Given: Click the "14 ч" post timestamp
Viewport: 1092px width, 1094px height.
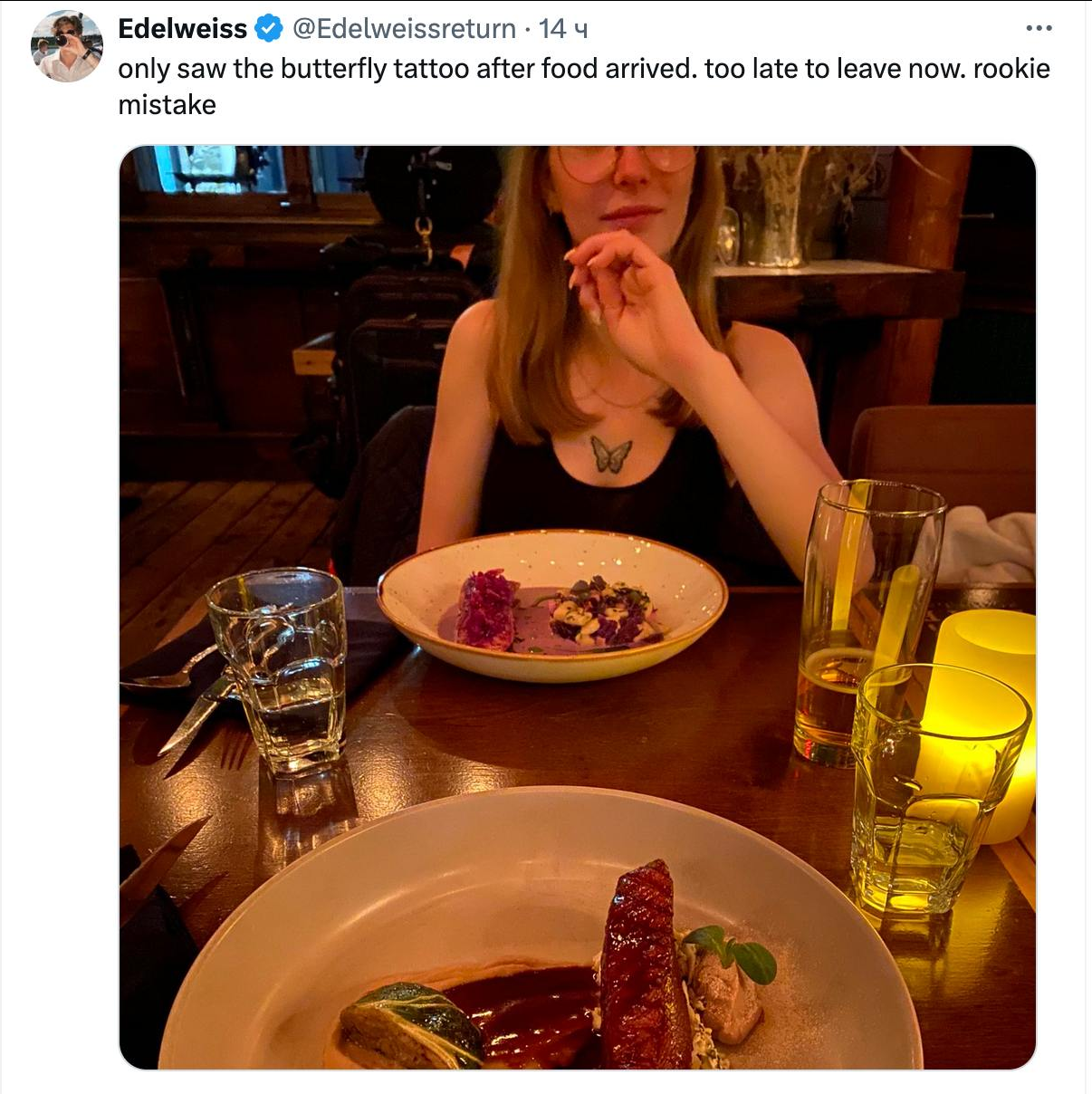Looking at the screenshot, I should tap(563, 29).
